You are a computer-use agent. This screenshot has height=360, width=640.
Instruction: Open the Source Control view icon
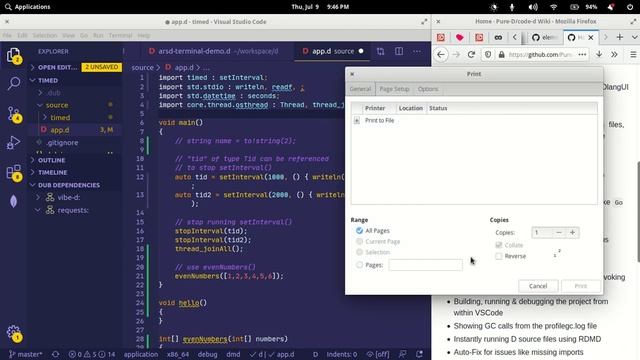coord(13,114)
